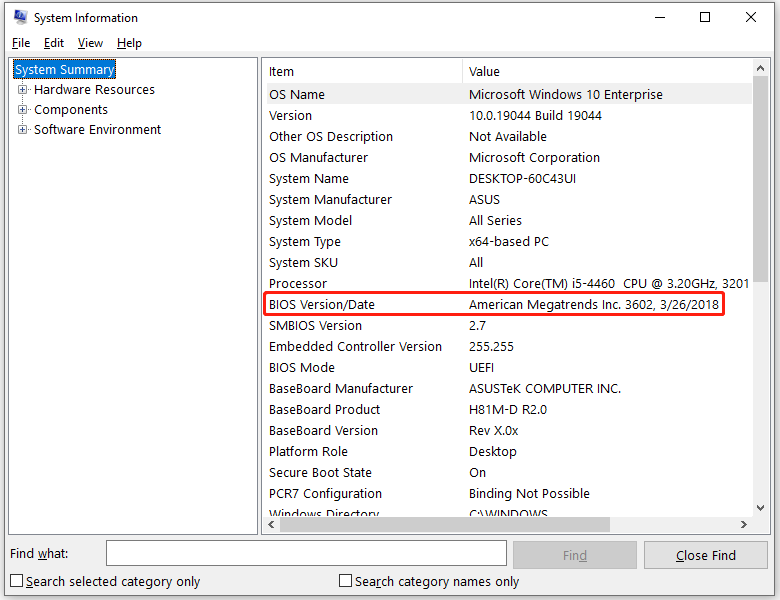
Task: Expand the Hardware Resources node
Action: click(x=22, y=90)
